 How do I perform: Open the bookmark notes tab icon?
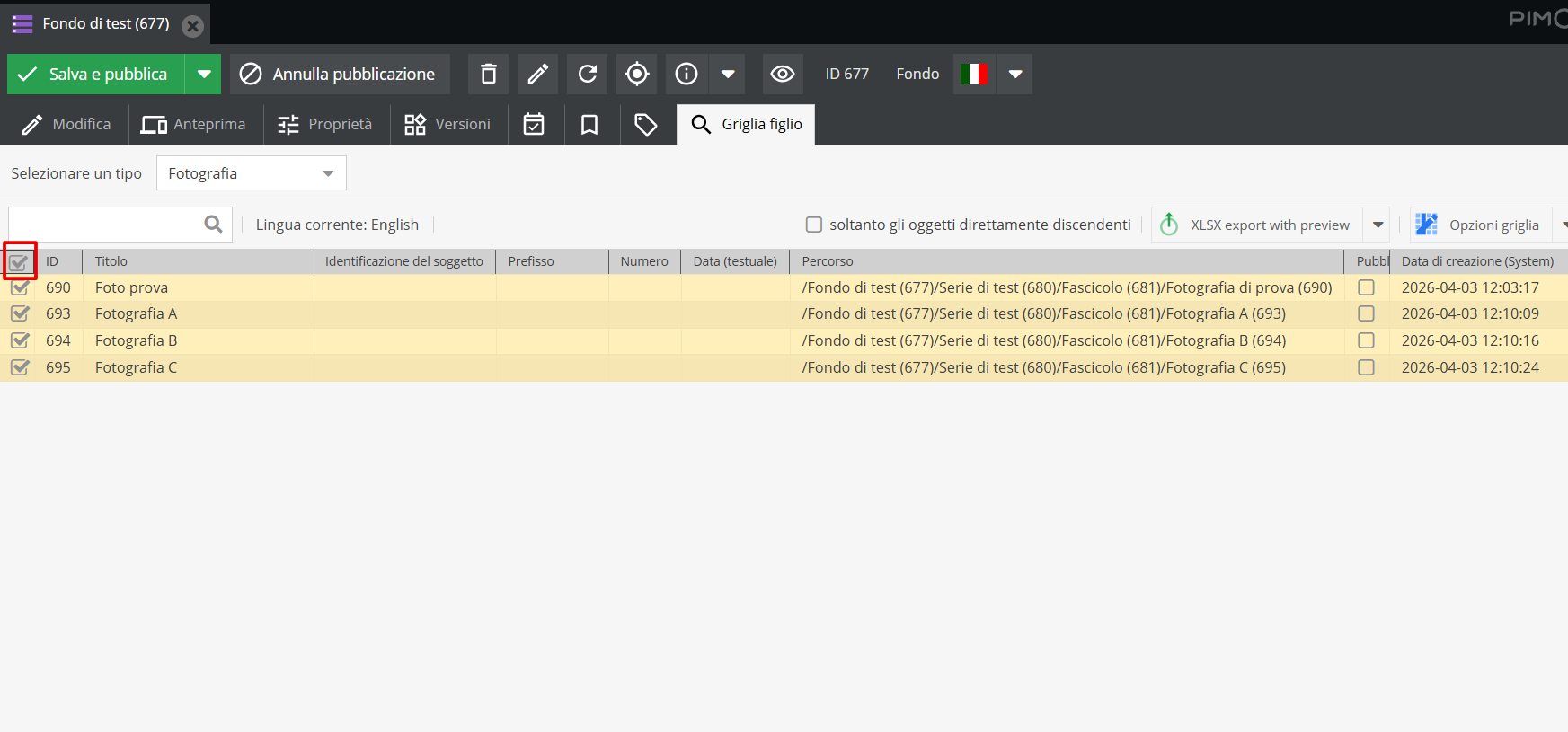tap(589, 124)
